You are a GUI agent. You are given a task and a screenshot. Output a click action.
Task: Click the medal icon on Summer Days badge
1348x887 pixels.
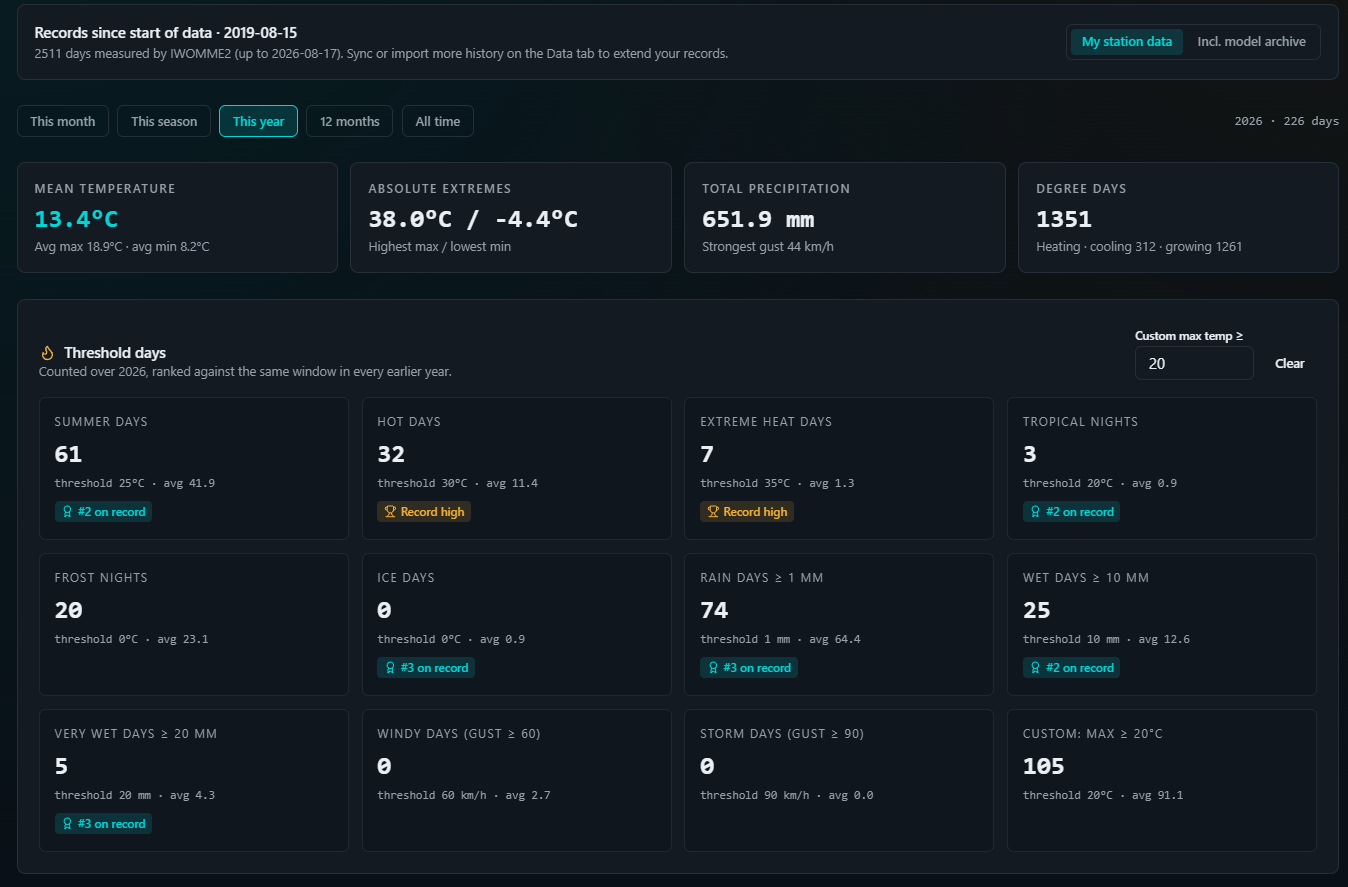pyautogui.click(x=67, y=512)
